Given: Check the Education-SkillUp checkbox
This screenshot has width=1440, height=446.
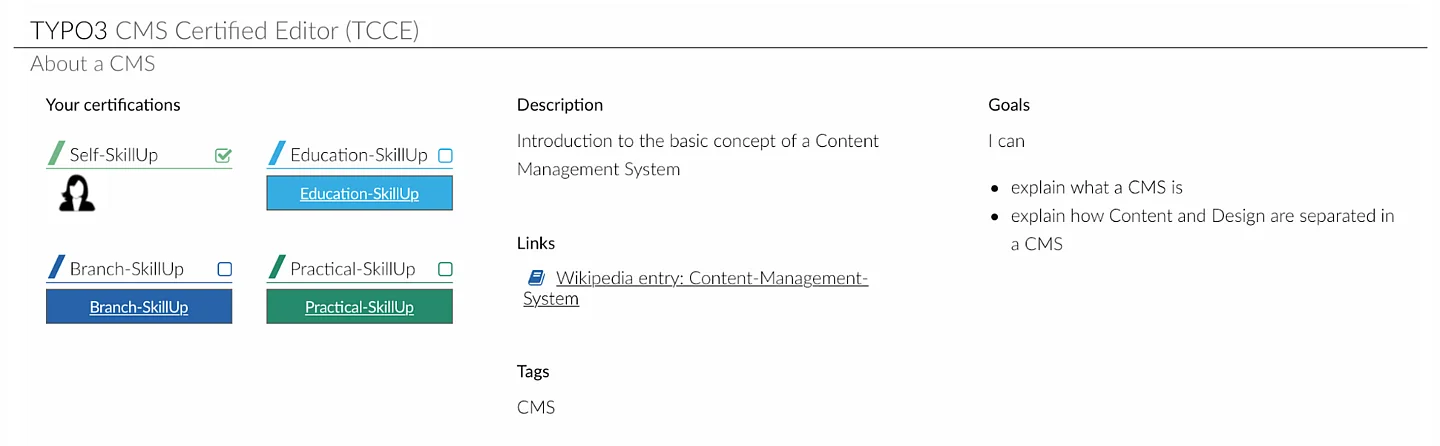Looking at the screenshot, I should (x=445, y=155).
